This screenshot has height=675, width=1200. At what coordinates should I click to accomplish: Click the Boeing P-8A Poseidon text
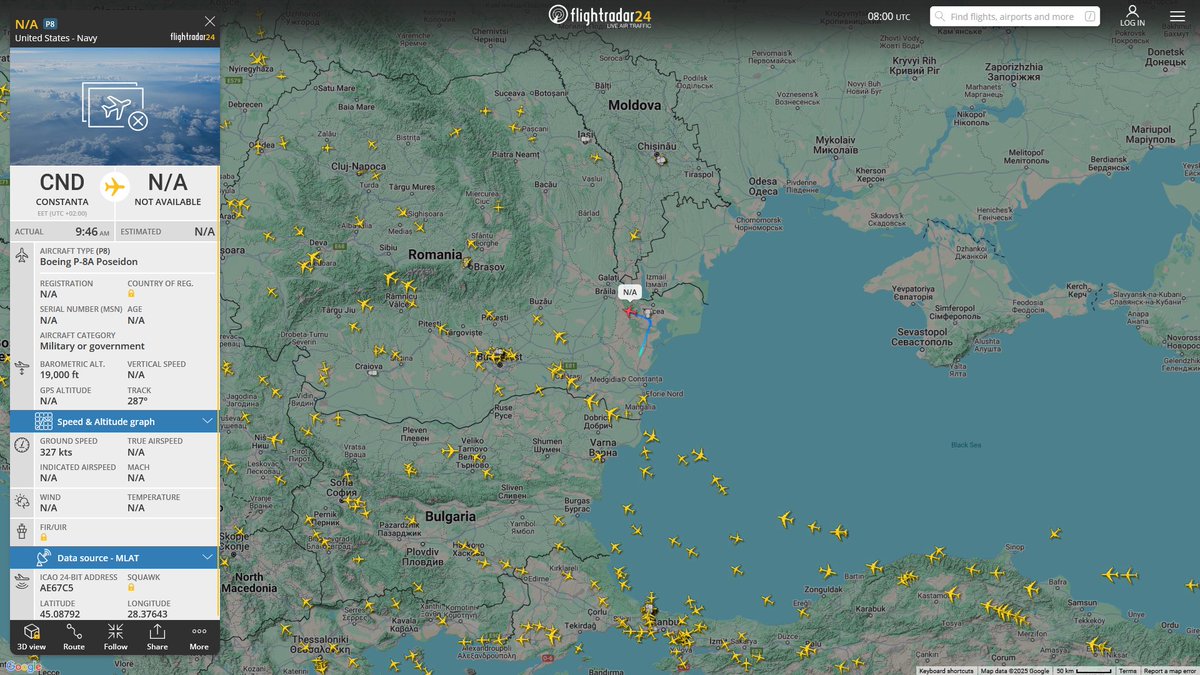89,262
